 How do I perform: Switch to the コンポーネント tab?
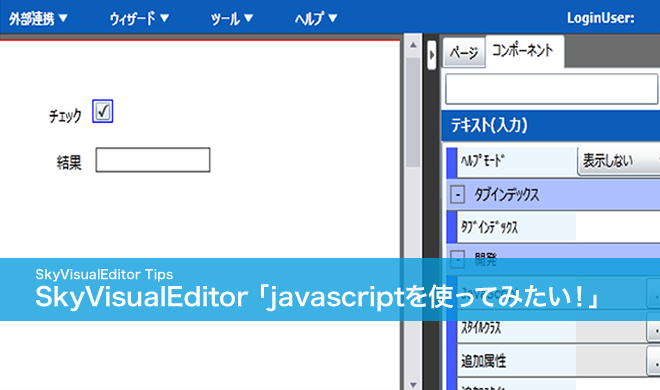coord(524,51)
